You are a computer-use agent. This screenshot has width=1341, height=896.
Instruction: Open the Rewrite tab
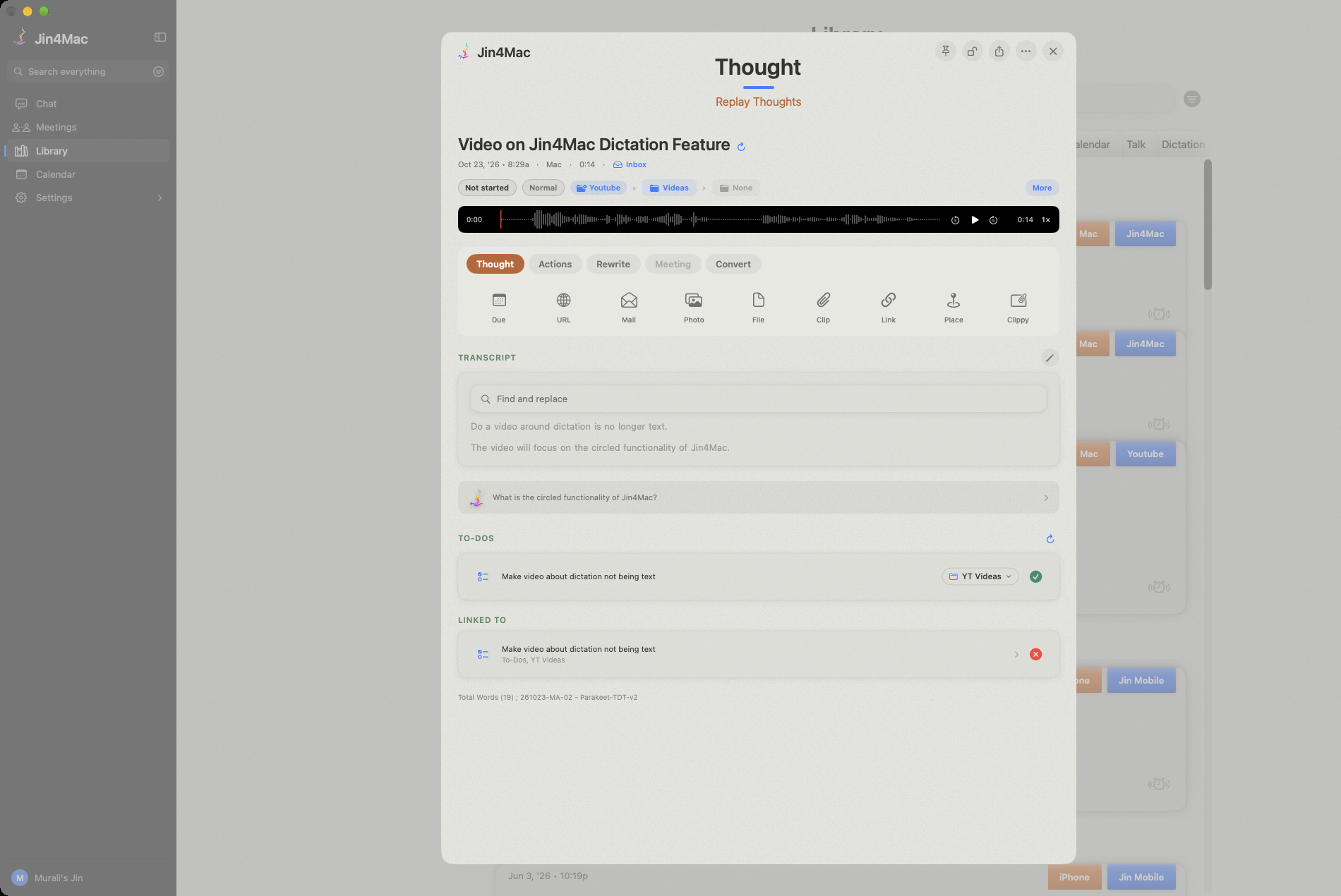coord(613,264)
